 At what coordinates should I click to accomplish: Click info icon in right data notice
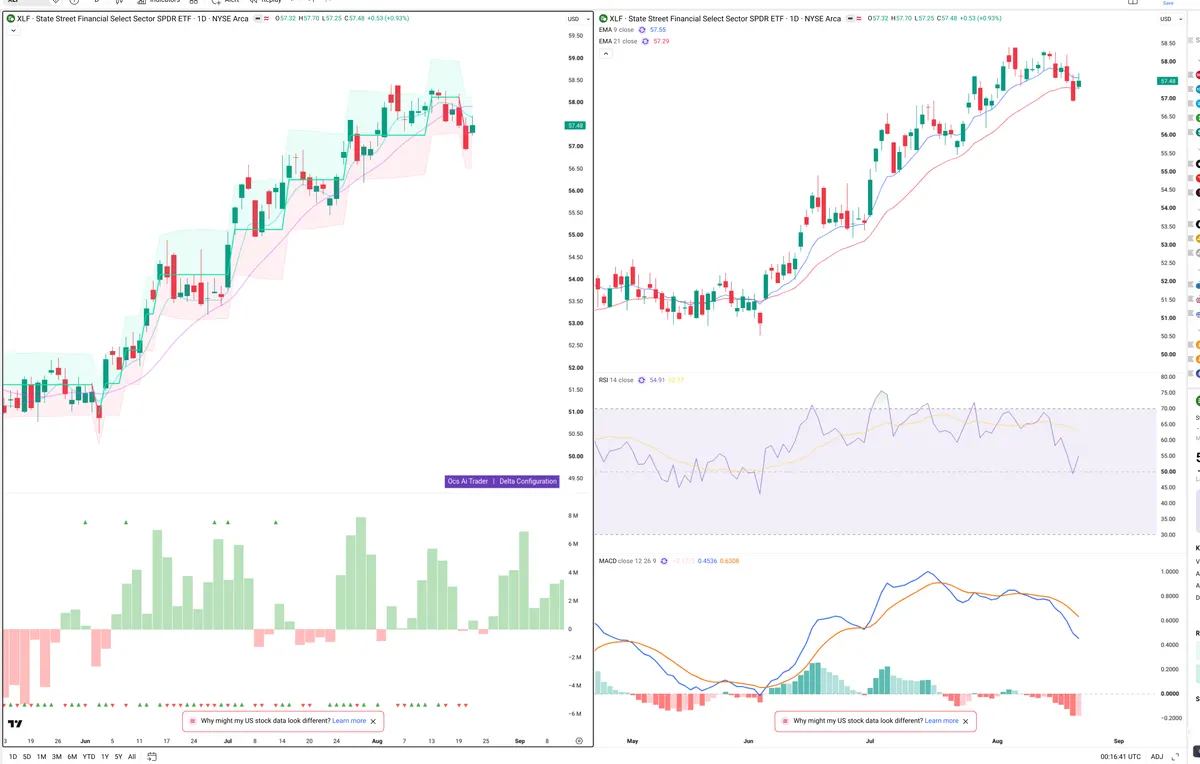[784, 720]
